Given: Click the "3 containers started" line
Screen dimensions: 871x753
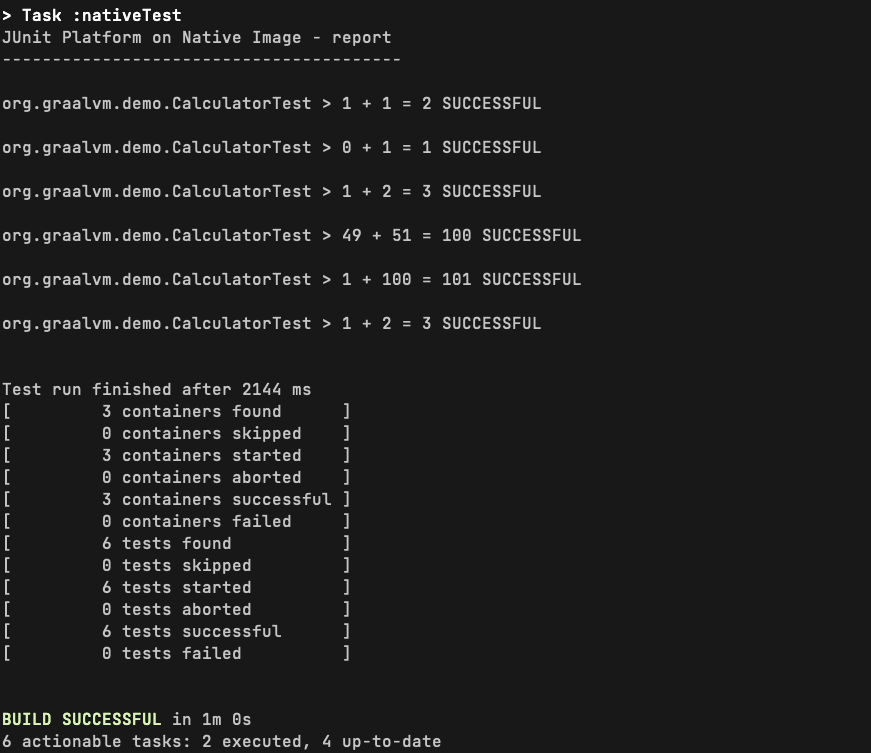Looking at the screenshot, I should [201, 455].
